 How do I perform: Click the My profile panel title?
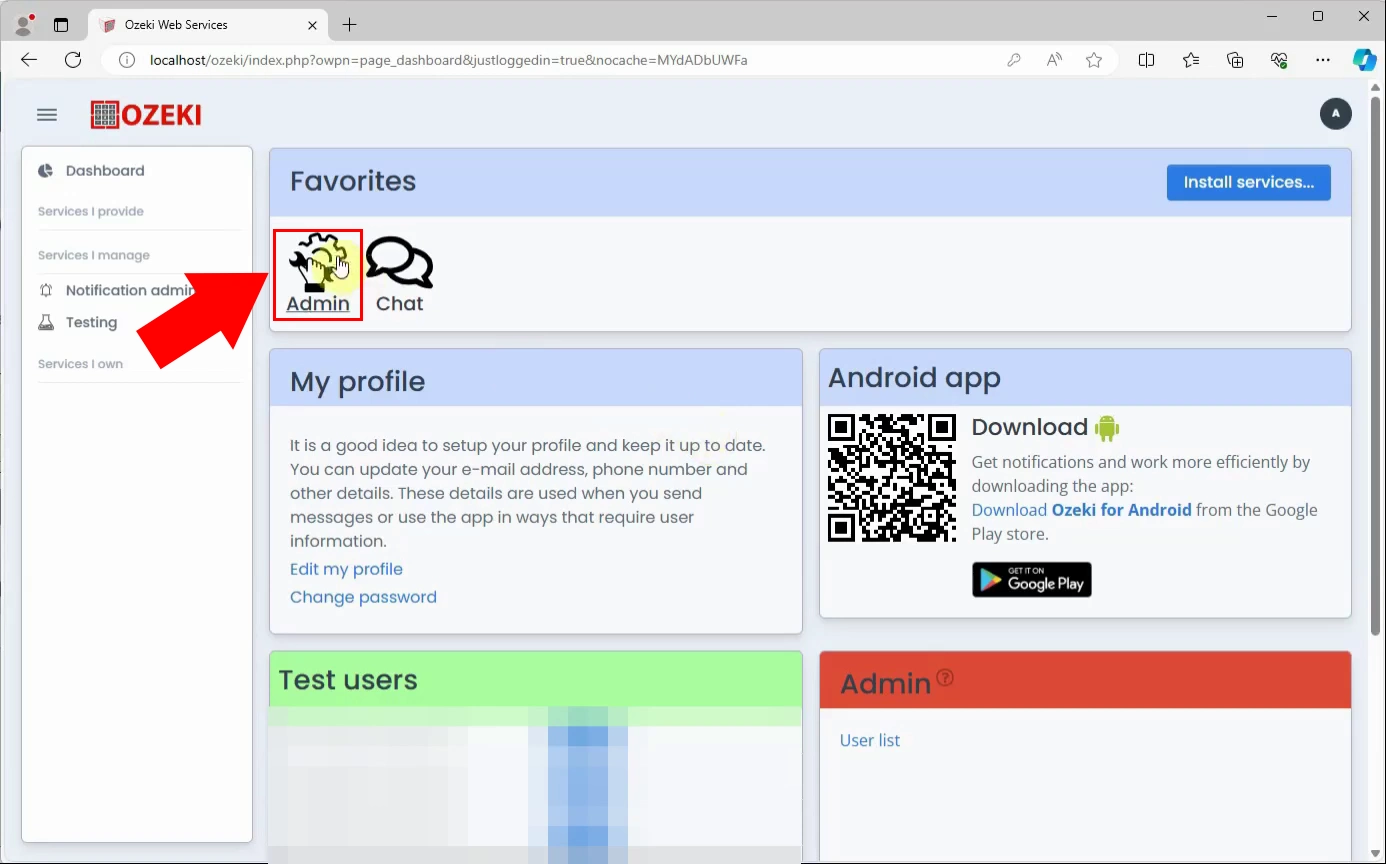[x=357, y=381]
